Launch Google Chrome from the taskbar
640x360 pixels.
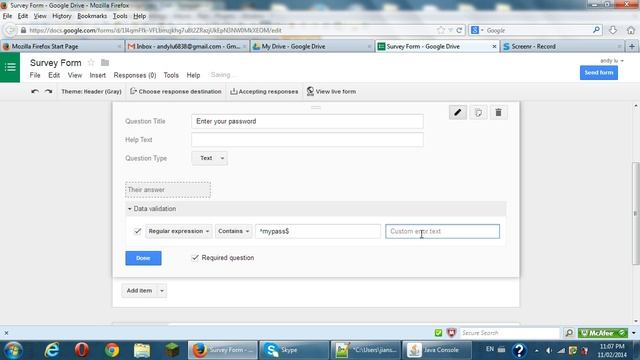pos(112,350)
